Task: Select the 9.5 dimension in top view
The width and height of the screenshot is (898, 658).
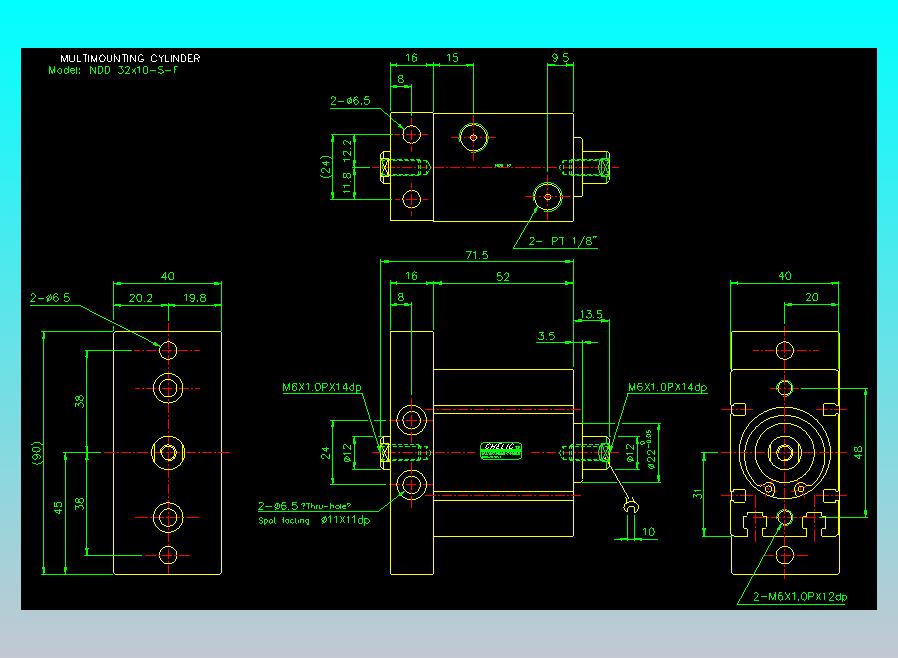Action: [560, 58]
